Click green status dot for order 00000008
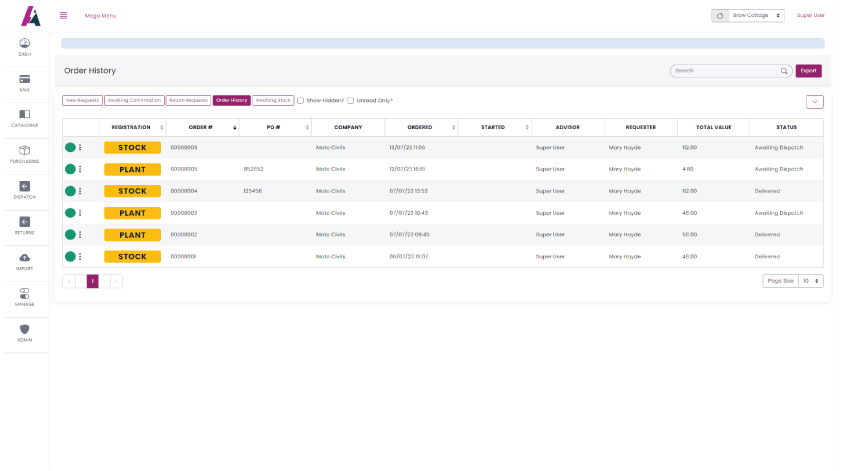 [x=70, y=148]
